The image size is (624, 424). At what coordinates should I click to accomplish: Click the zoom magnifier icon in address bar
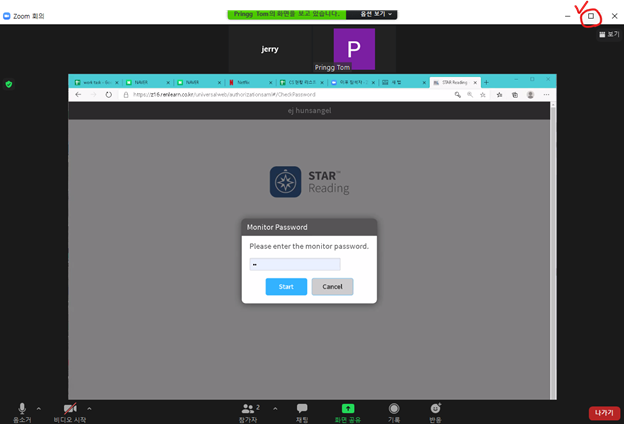point(470,95)
